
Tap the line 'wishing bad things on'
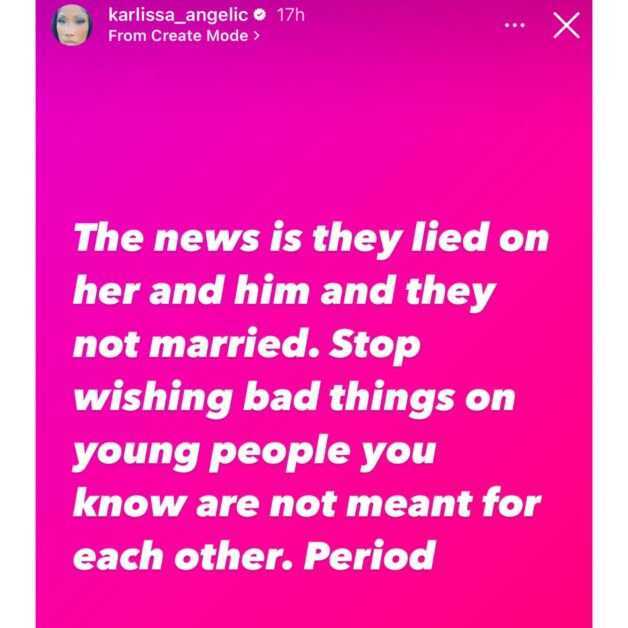click(x=294, y=398)
